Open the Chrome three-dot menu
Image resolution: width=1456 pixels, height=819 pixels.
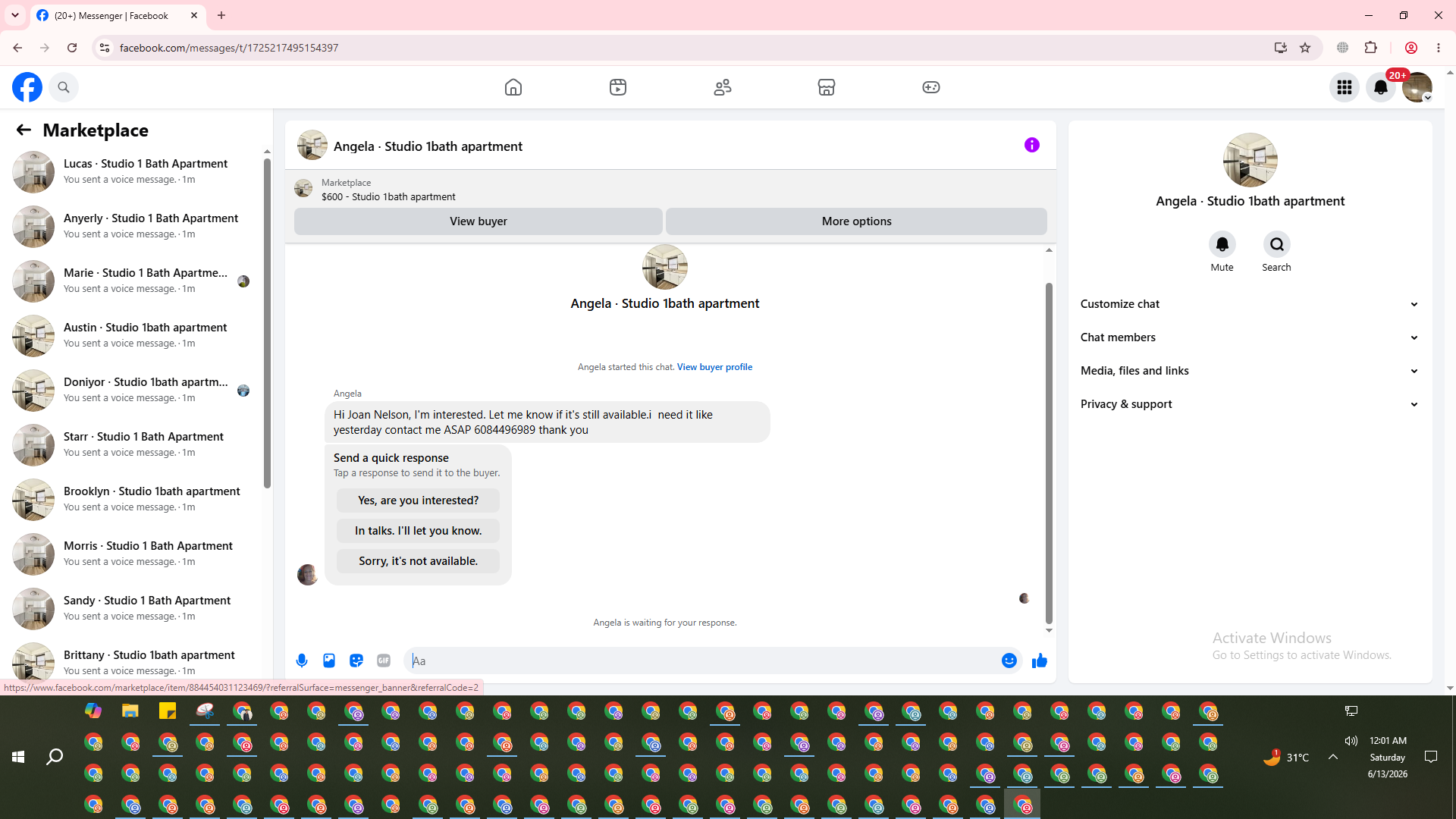pyautogui.click(x=1439, y=48)
